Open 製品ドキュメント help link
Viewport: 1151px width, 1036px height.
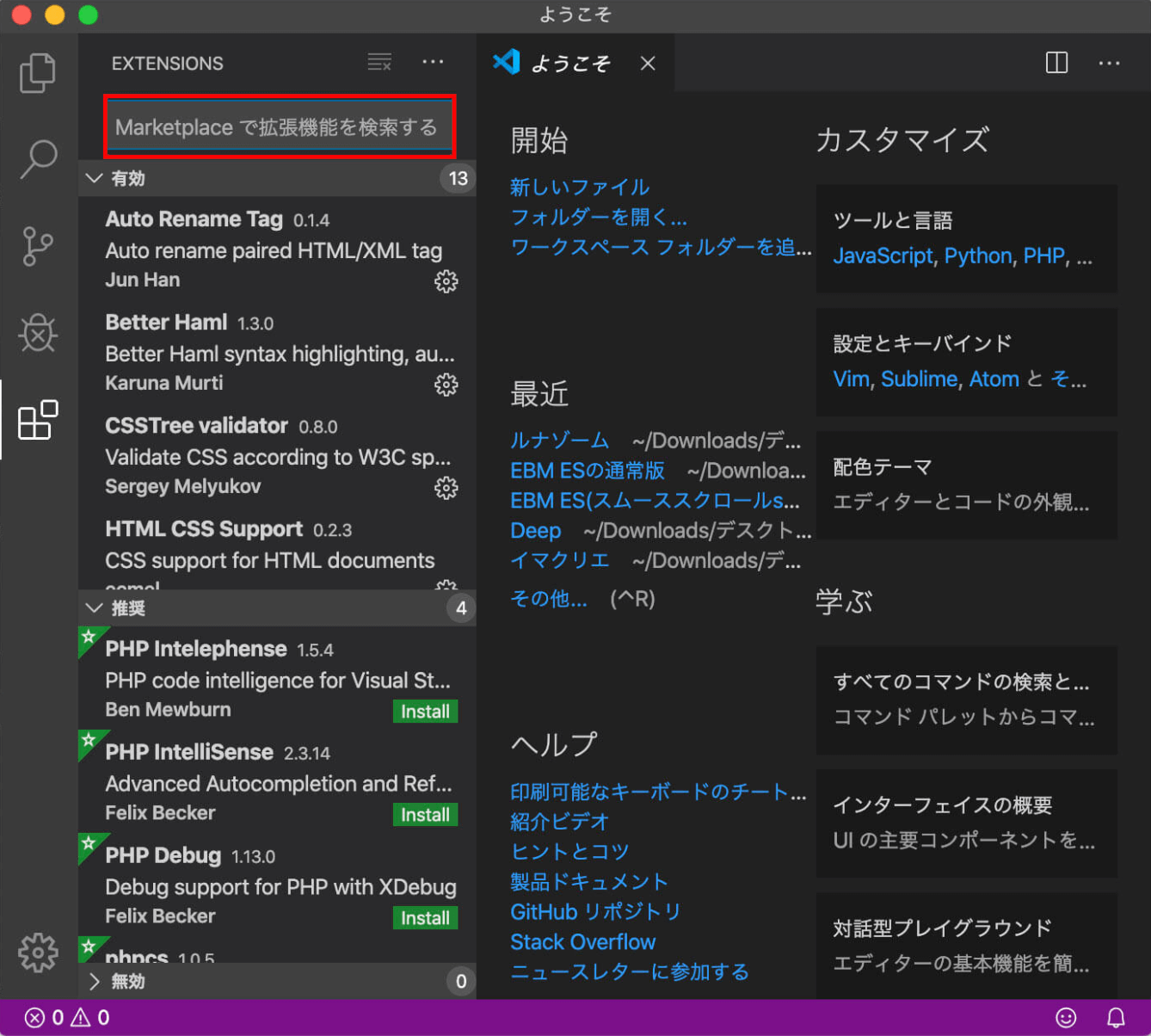[589, 882]
